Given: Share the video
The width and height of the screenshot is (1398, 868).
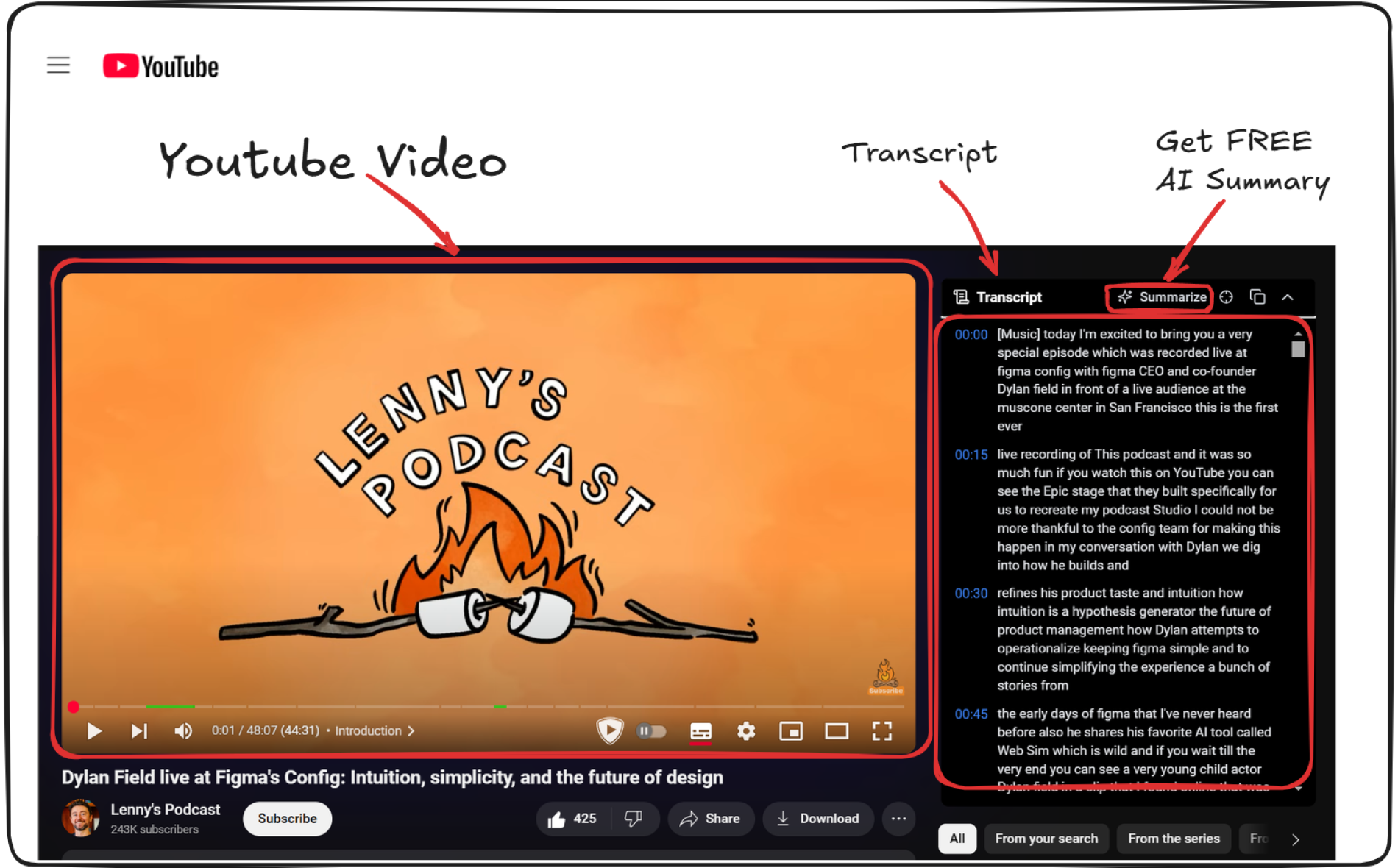Looking at the screenshot, I should 711,819.
